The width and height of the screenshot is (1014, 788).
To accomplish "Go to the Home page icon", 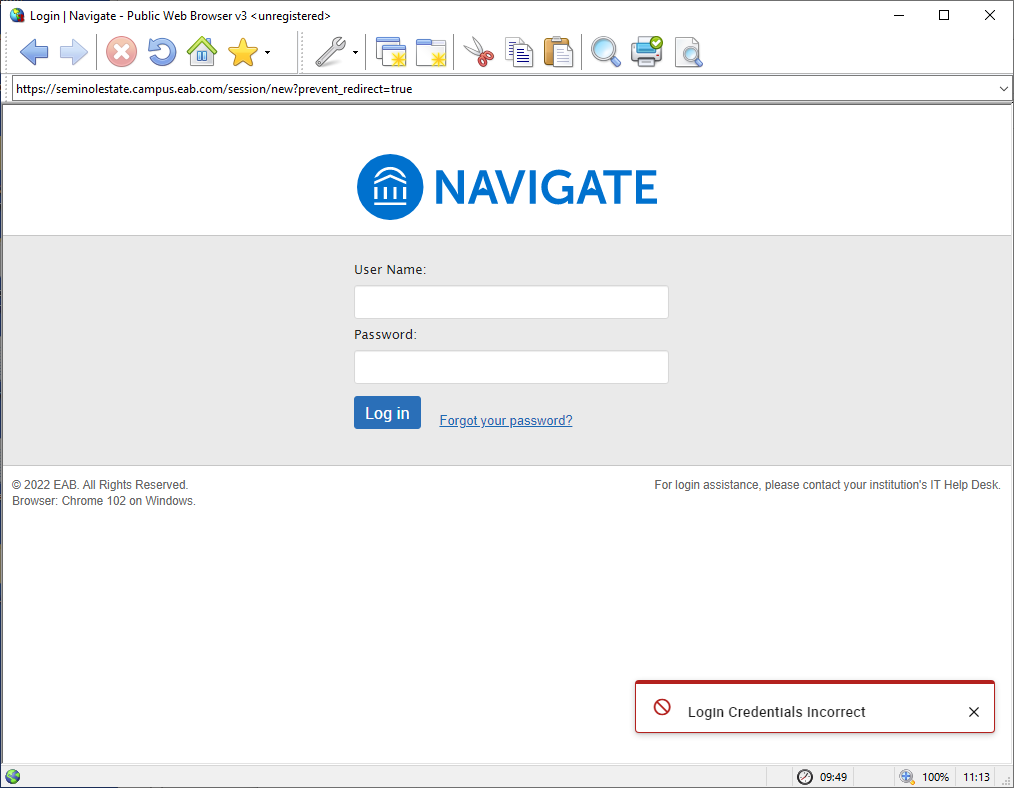I will [202, 52].
